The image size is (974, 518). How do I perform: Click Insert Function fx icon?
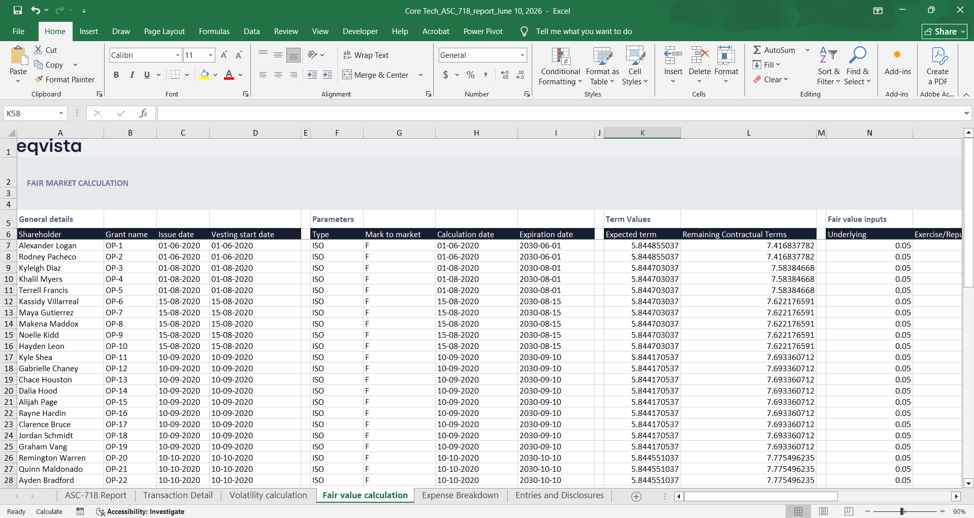tap(143, 113)
